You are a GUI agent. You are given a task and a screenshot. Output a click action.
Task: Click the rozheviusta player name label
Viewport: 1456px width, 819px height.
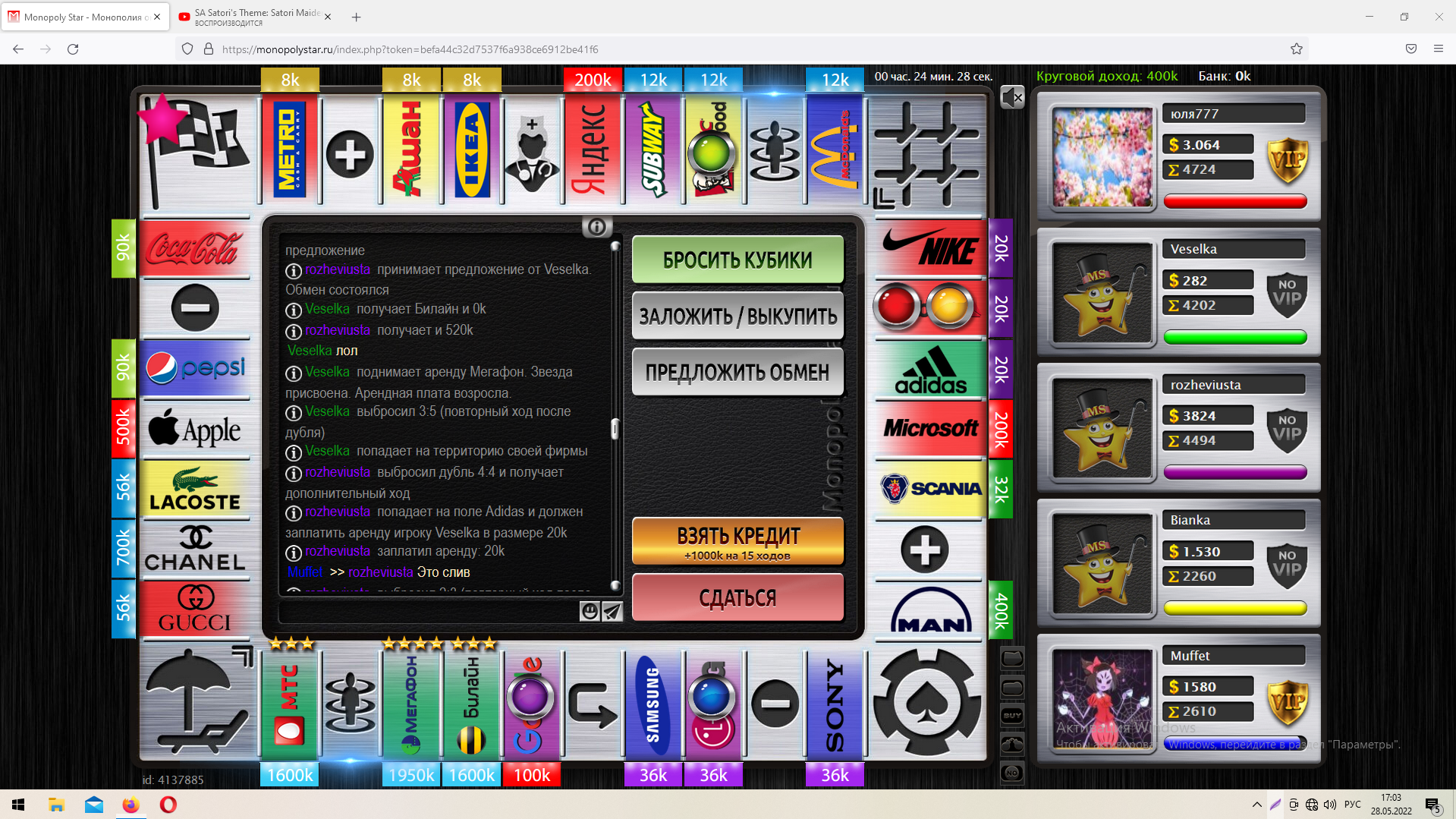click(1234, 385)
